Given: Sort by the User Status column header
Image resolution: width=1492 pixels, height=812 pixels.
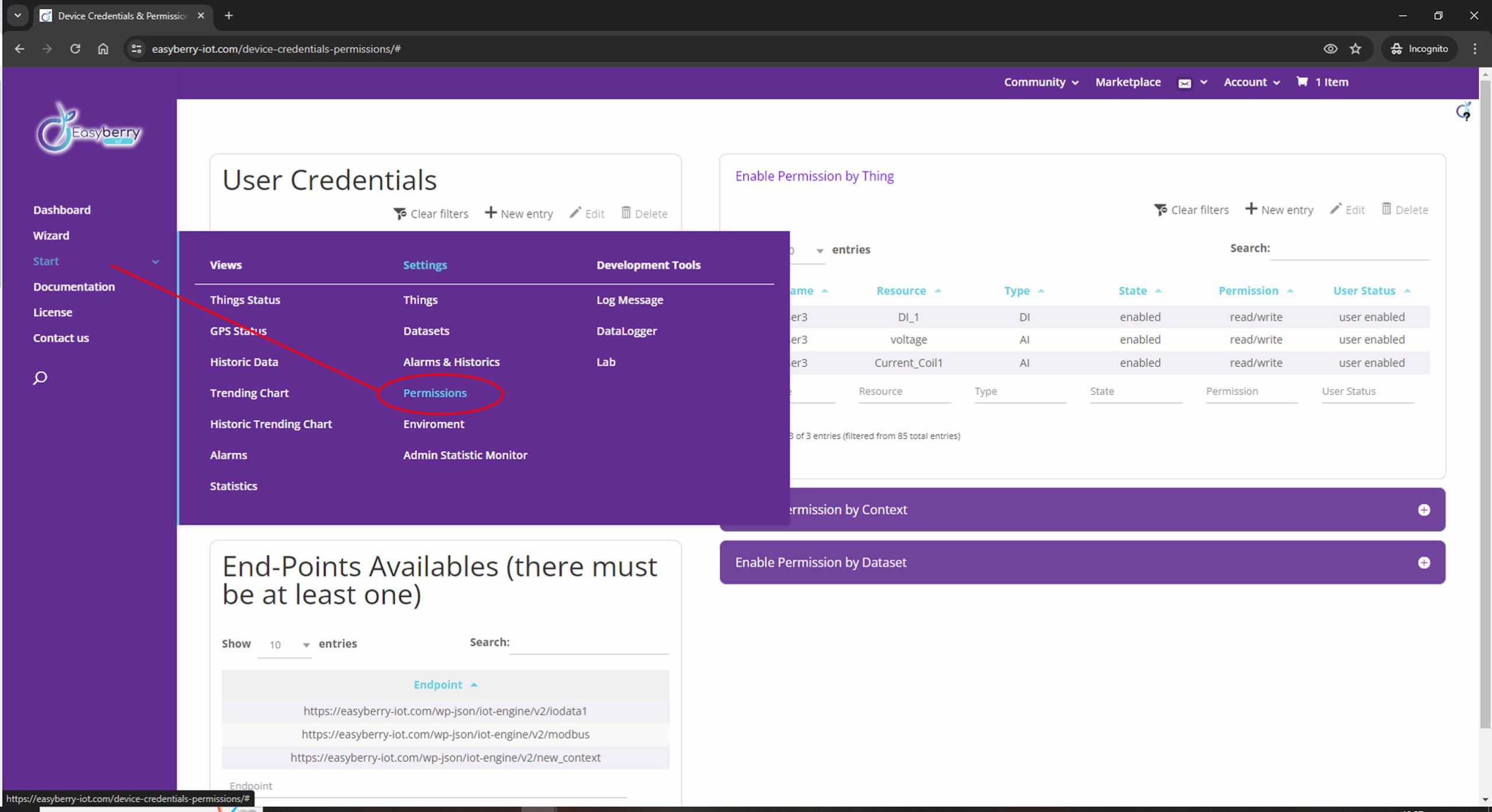Looking at the screenshot, I should pos(1371,291).
